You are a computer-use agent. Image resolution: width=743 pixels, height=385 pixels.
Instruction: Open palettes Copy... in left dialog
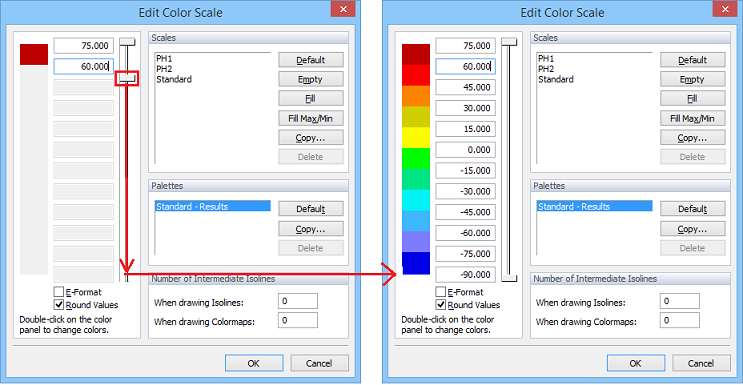tap(311, 229)
